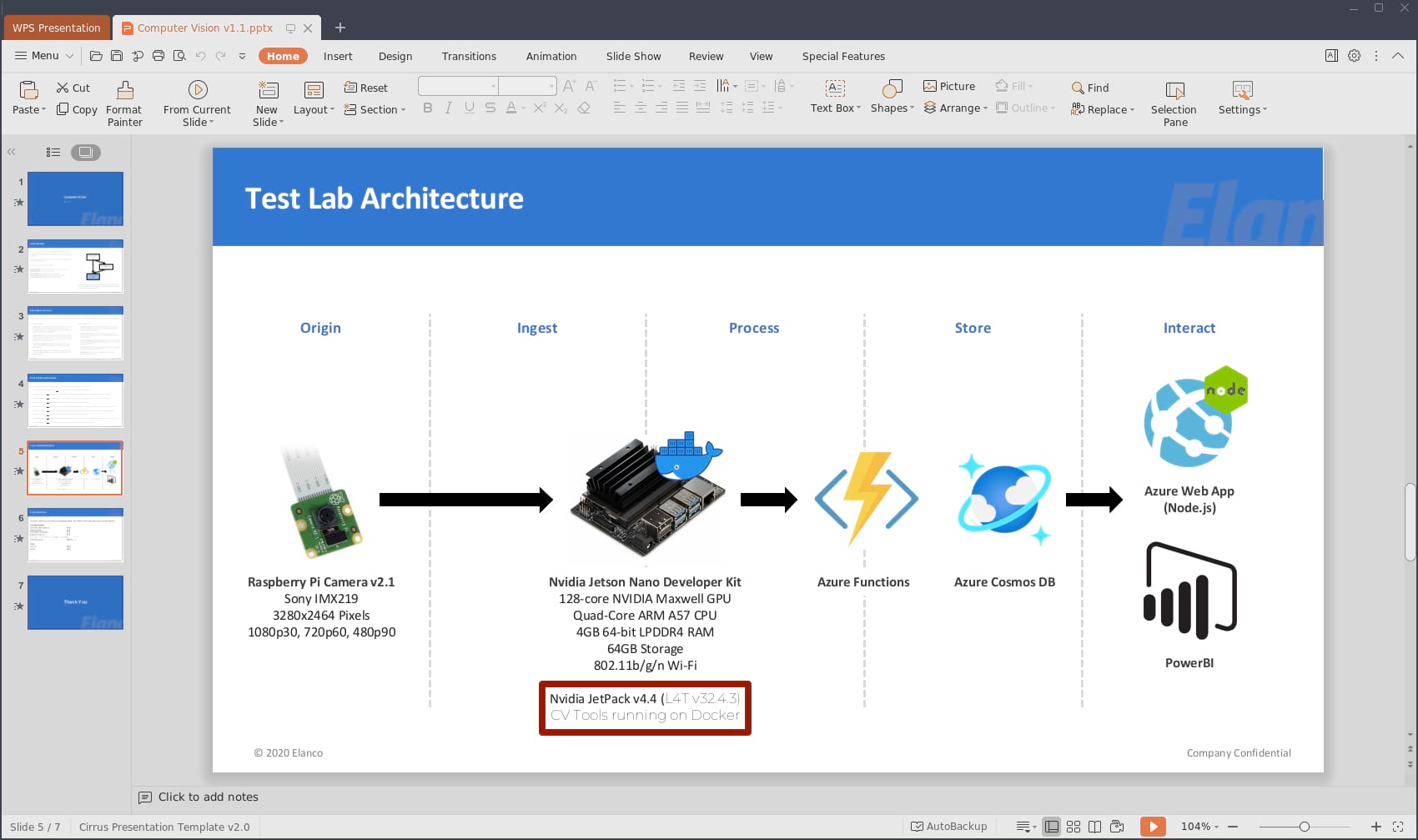Click the Save icon in quick toolbar

point(117,56)
